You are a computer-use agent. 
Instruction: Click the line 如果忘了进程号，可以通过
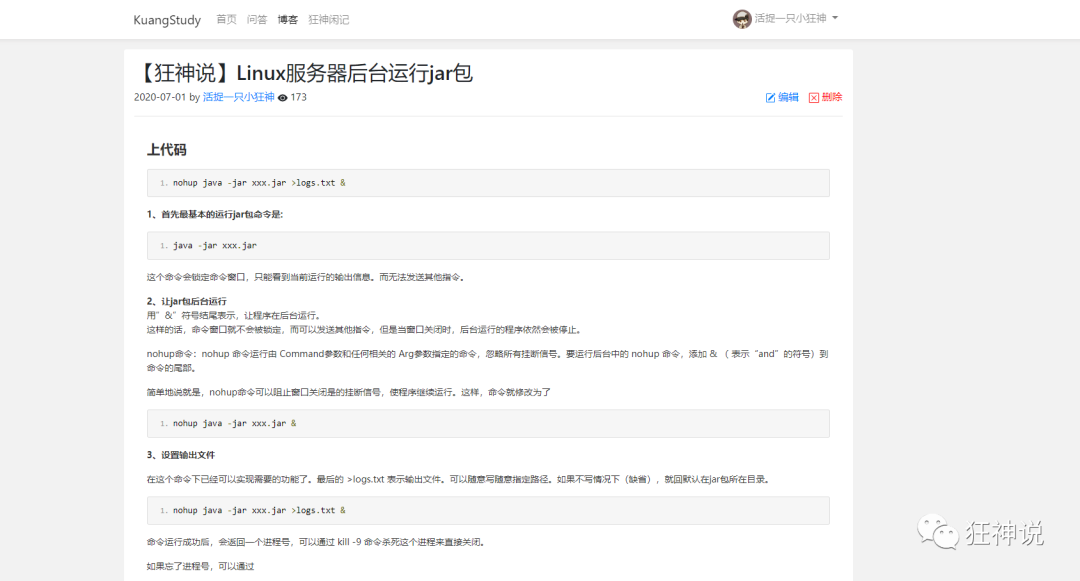(200, 566)
